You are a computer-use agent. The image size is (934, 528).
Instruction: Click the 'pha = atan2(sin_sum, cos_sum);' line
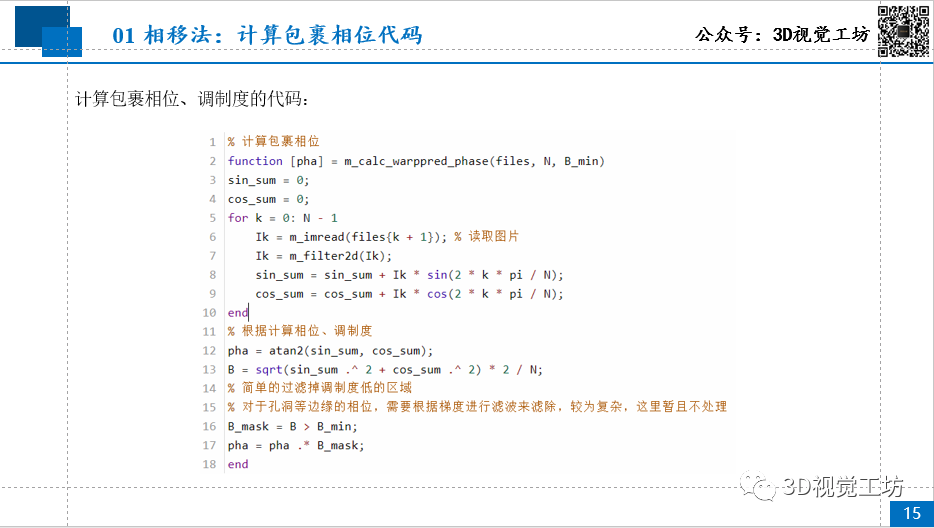331,351
